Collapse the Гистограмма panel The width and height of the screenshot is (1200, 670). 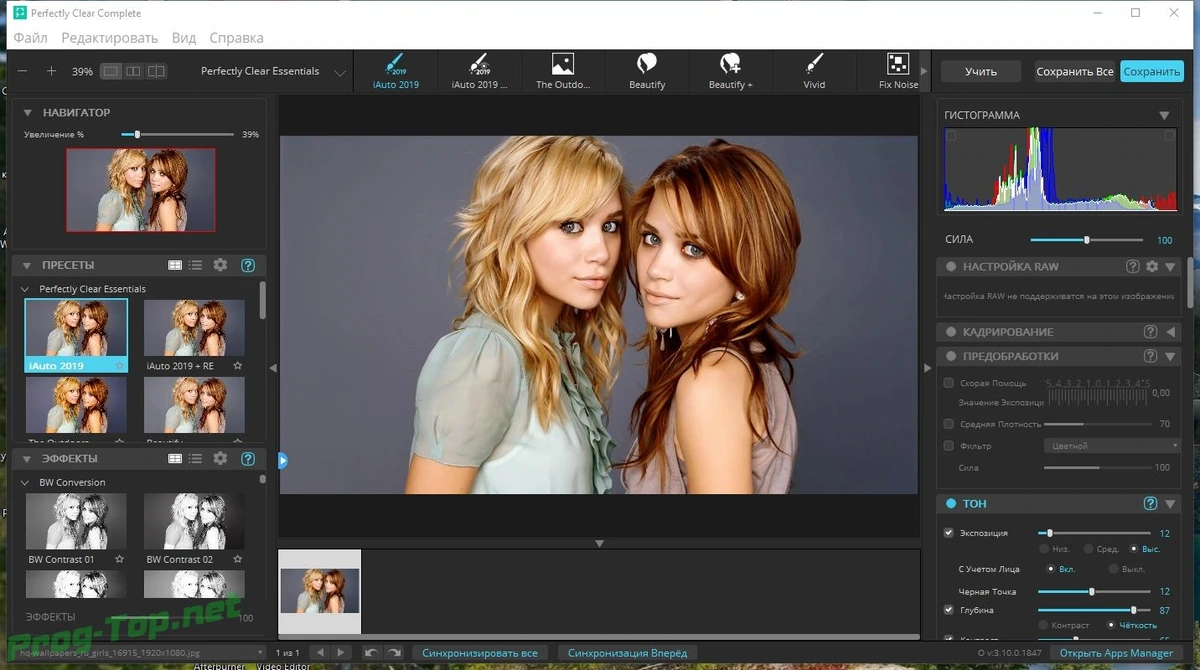click(1164, 115)
